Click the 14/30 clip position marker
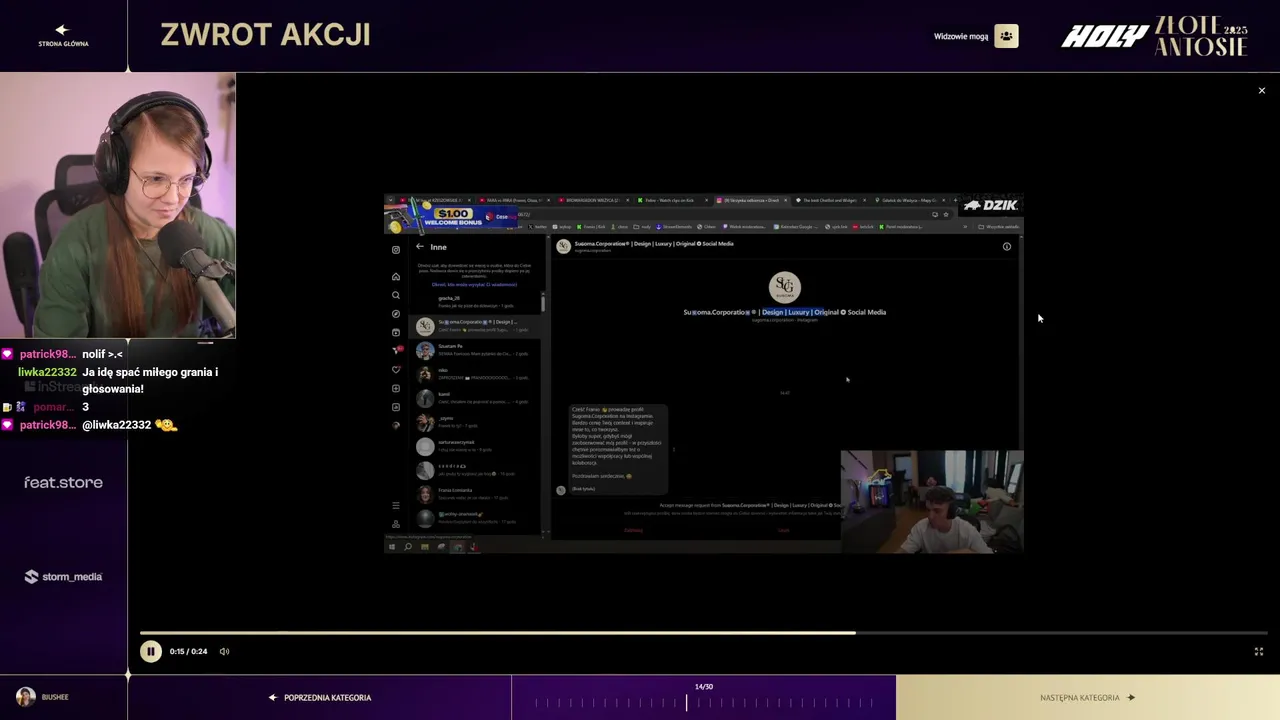 704,687
